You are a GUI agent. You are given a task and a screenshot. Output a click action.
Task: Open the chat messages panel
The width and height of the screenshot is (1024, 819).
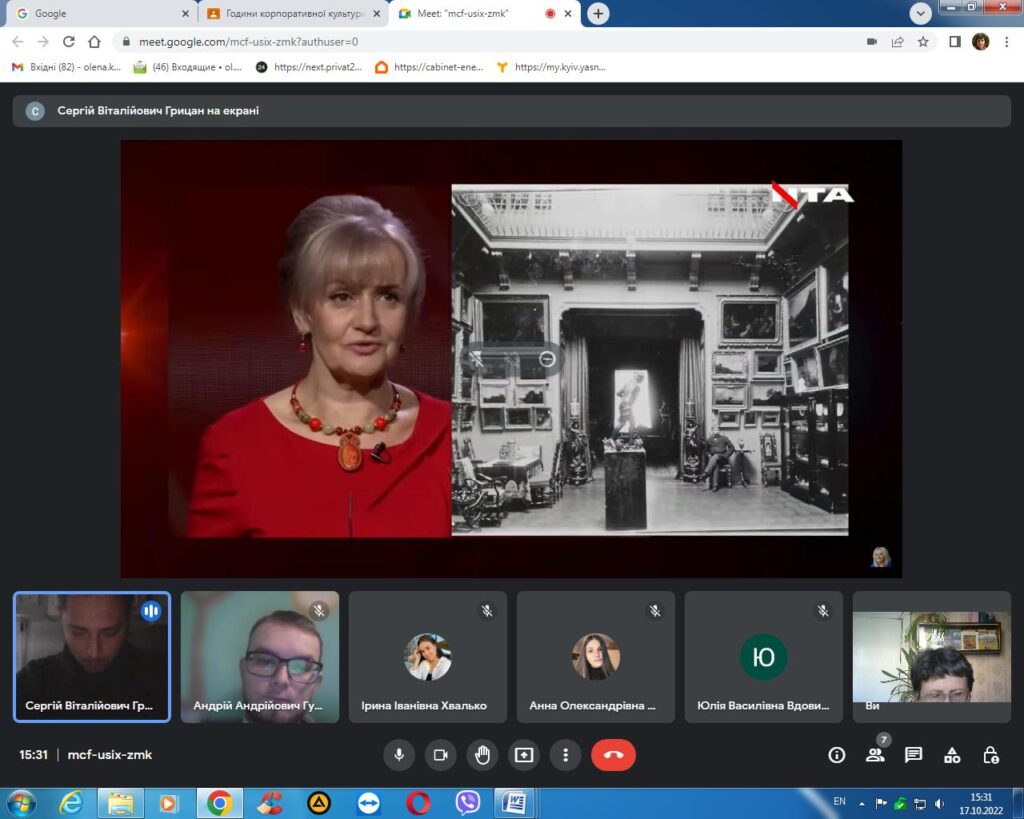(x=913, y=755)
